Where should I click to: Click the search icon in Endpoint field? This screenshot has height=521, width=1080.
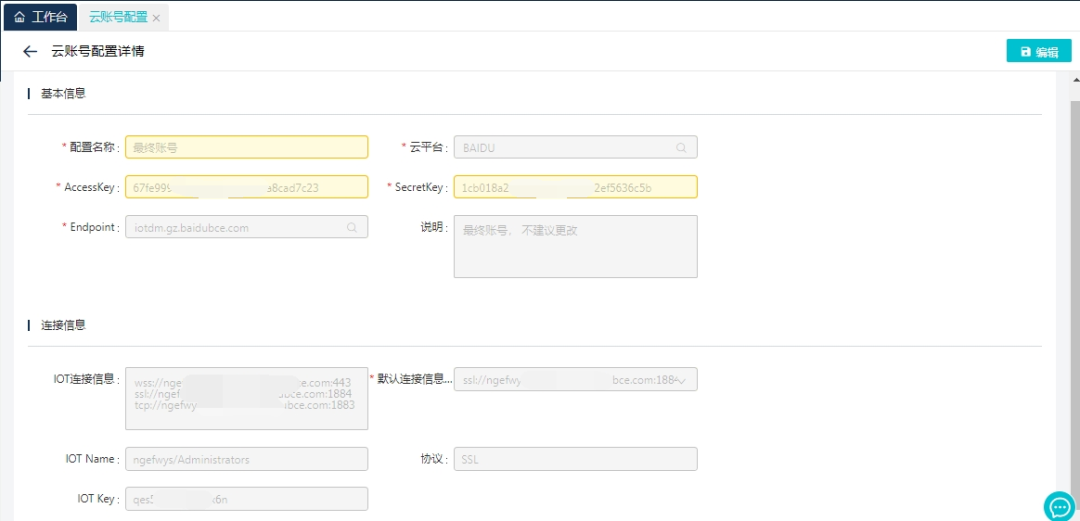click(x=352, y=228)
